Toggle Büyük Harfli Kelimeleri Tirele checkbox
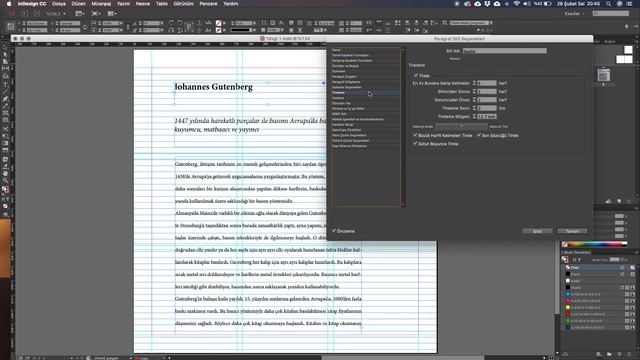 tap(416, 135)
